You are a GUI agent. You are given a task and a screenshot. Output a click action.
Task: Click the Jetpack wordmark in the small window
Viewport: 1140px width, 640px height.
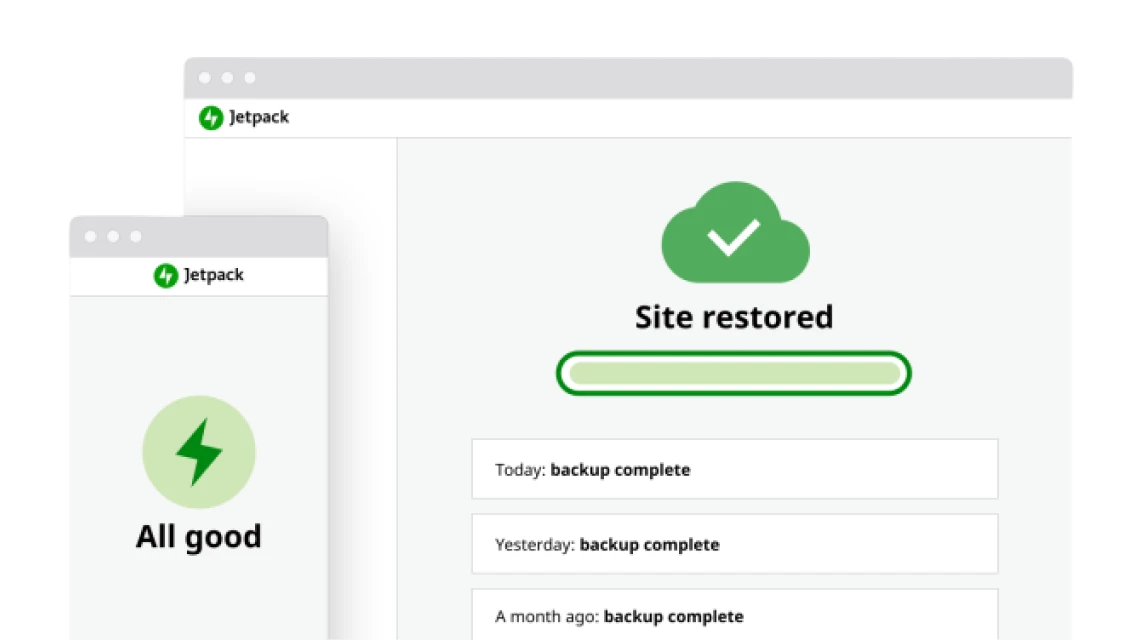tap(214, 276)
